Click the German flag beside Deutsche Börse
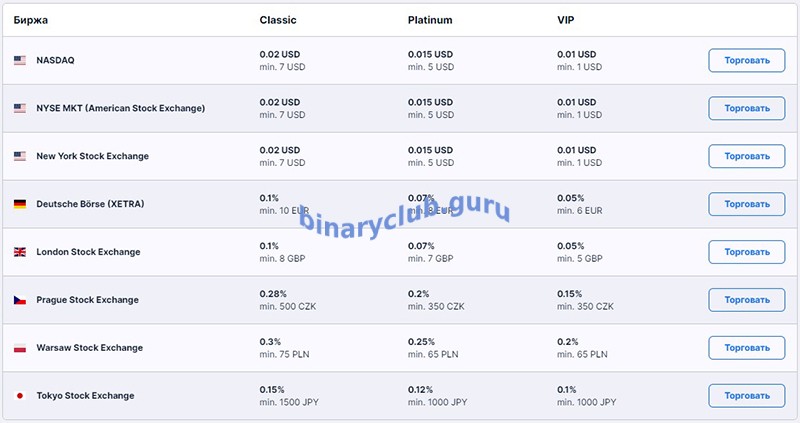800x423 pixels. (x=19, y=204)
